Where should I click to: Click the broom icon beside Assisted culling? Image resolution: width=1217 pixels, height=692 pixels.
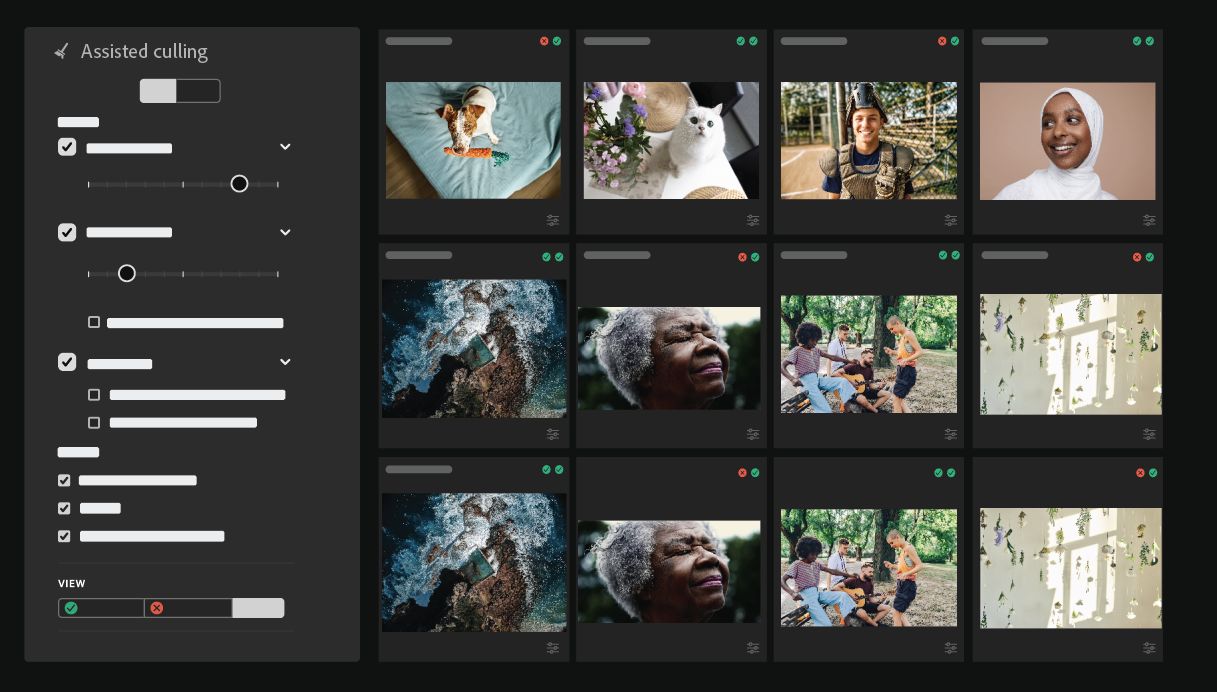61,50
